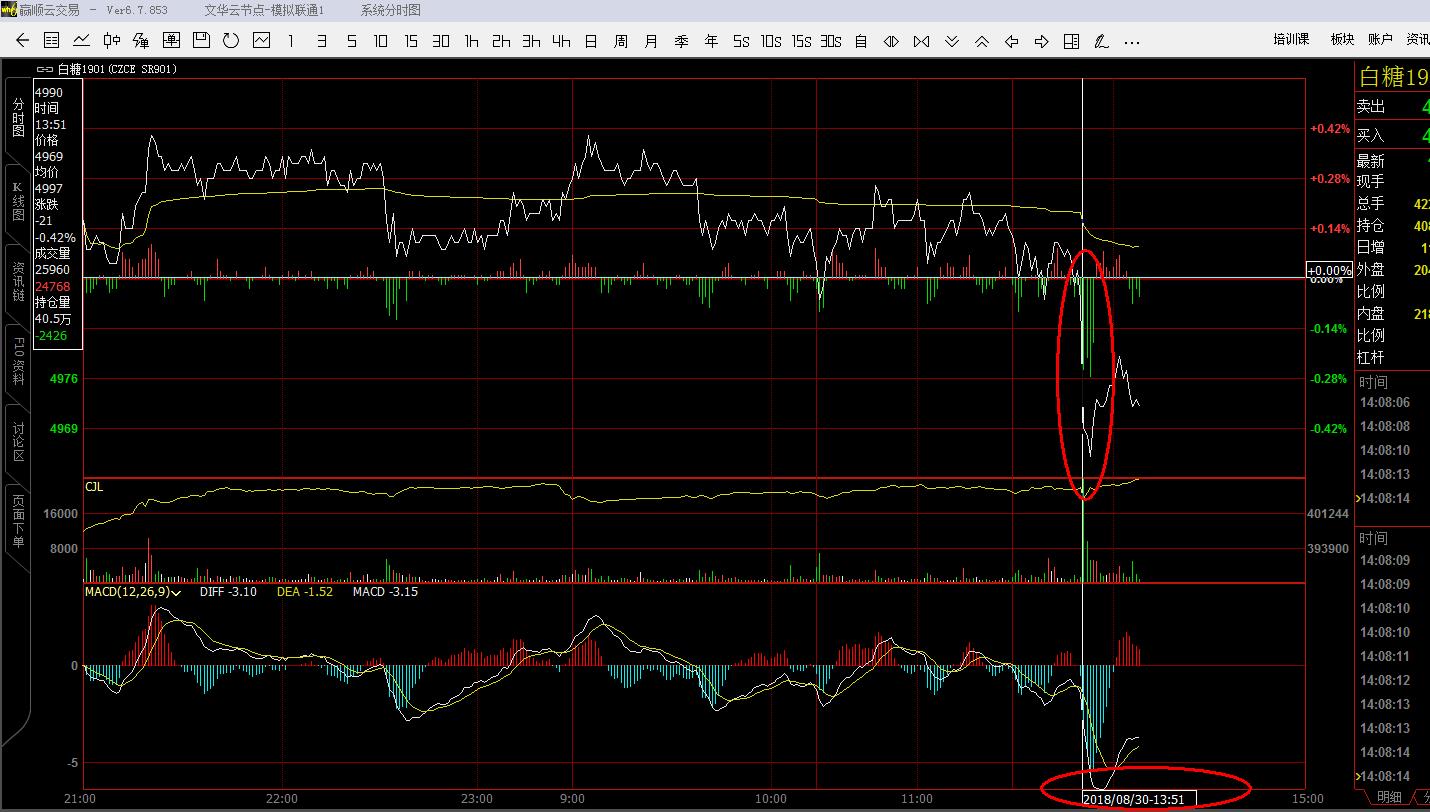Open the 培训课 link

[1291, 40]
